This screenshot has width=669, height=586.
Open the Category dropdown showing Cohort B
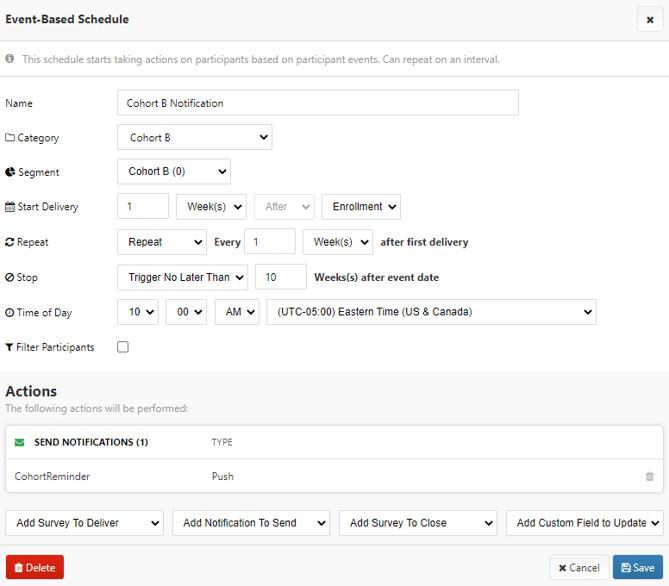click(x=194, y=138)
